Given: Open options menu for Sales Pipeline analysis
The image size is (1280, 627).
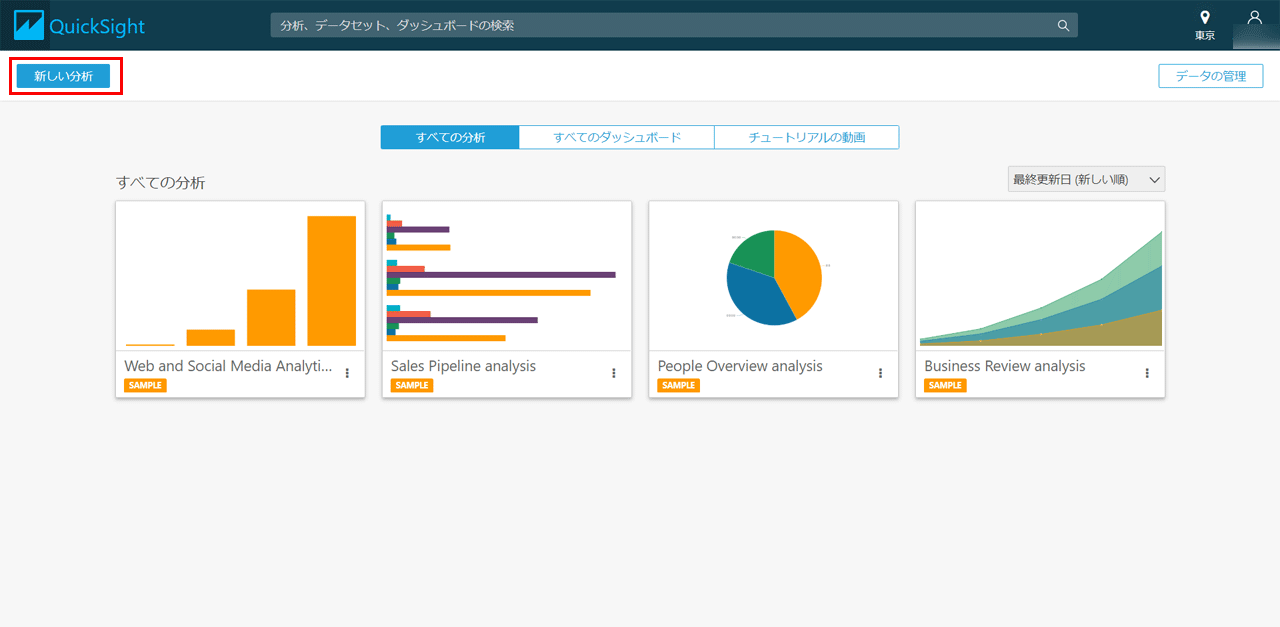Looking at the screenshot, I should [x=614, y=373].
